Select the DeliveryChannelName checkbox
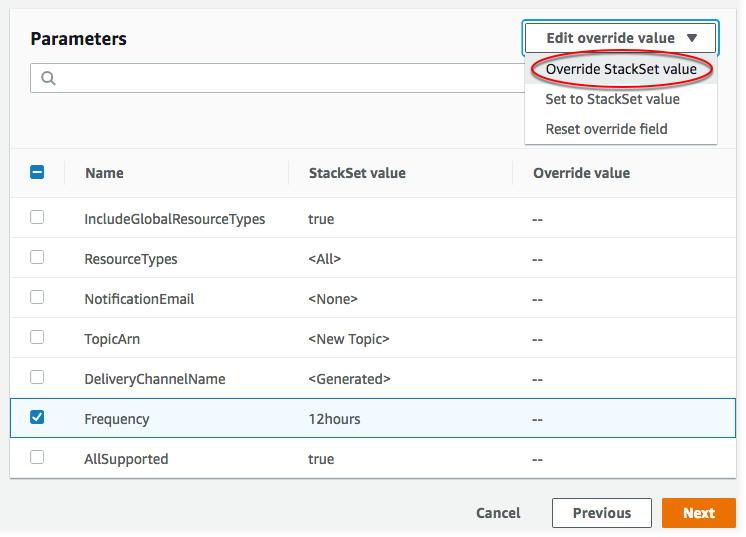The image size is (746, 537). tap(37, 377)
